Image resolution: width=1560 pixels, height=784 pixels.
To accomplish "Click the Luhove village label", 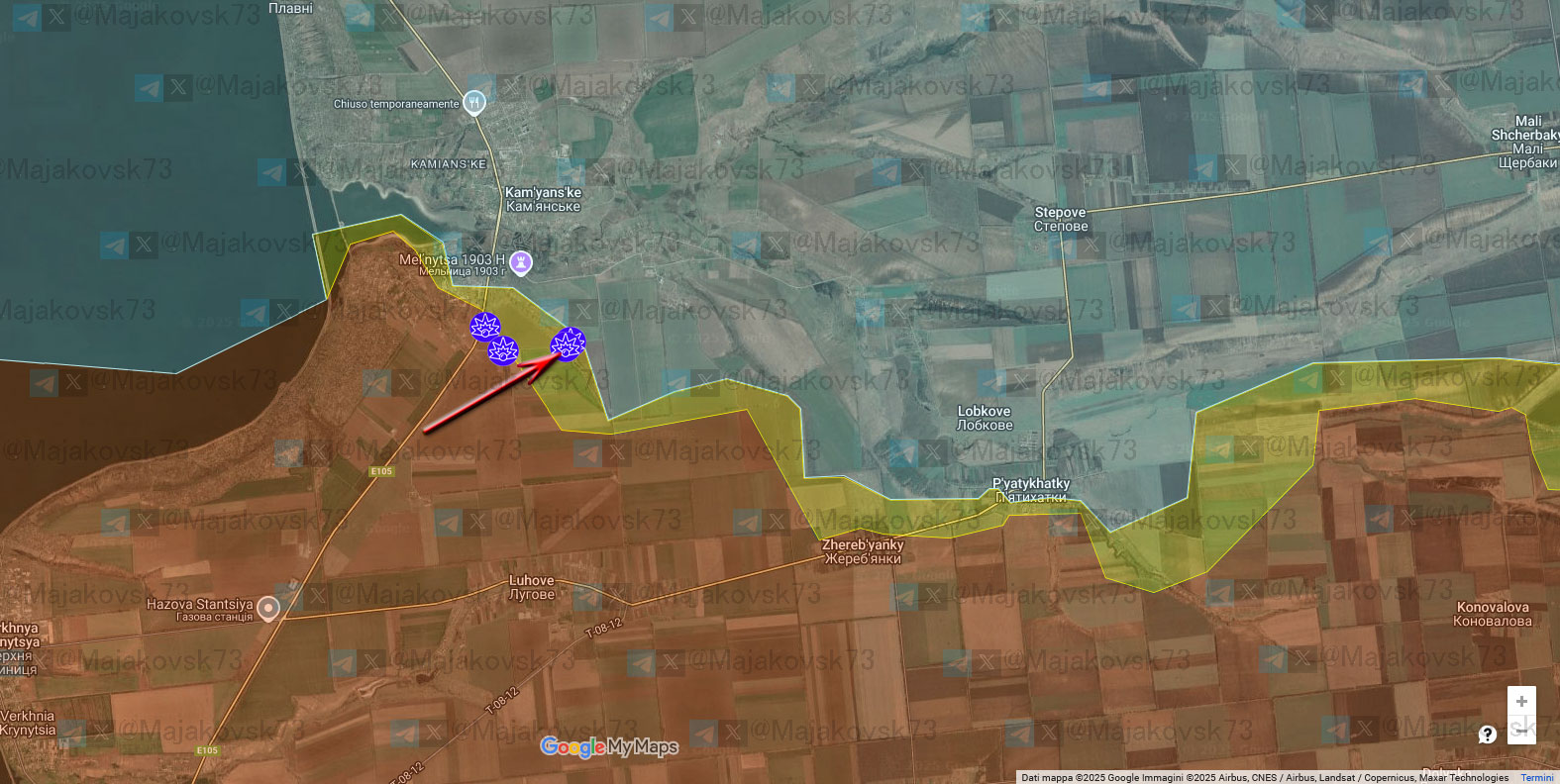I will click(532, 587).
